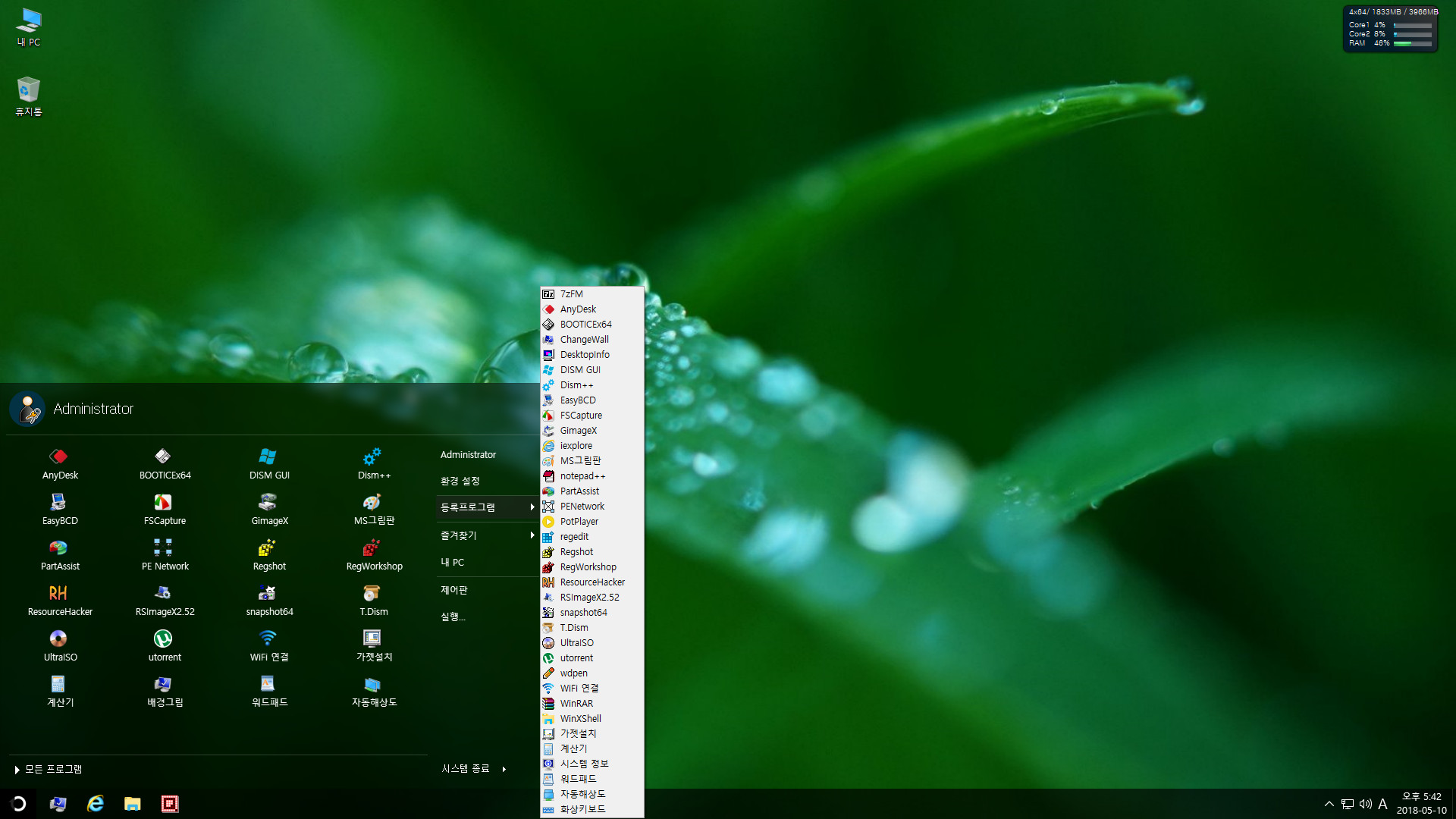
Task: Launch PartAssist from the start grid
Action: pos(60,555)
